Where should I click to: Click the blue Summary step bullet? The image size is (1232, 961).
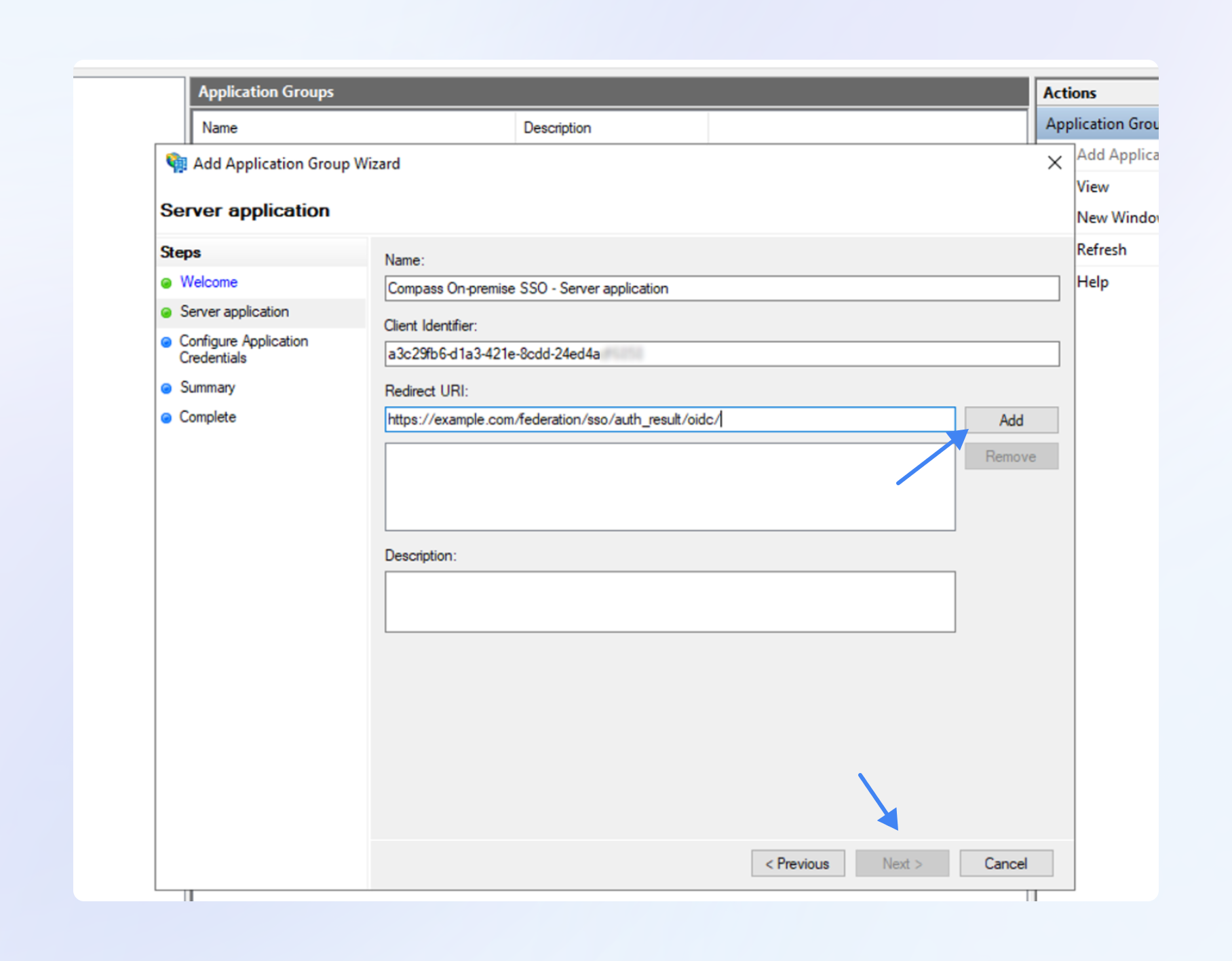click(167, 389)
